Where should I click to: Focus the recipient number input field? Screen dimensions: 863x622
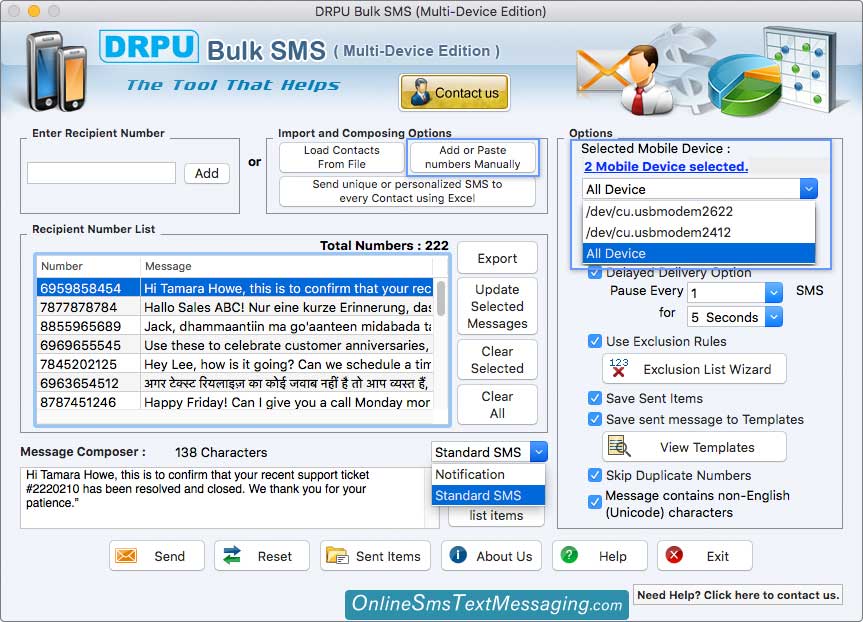[101, 173]
